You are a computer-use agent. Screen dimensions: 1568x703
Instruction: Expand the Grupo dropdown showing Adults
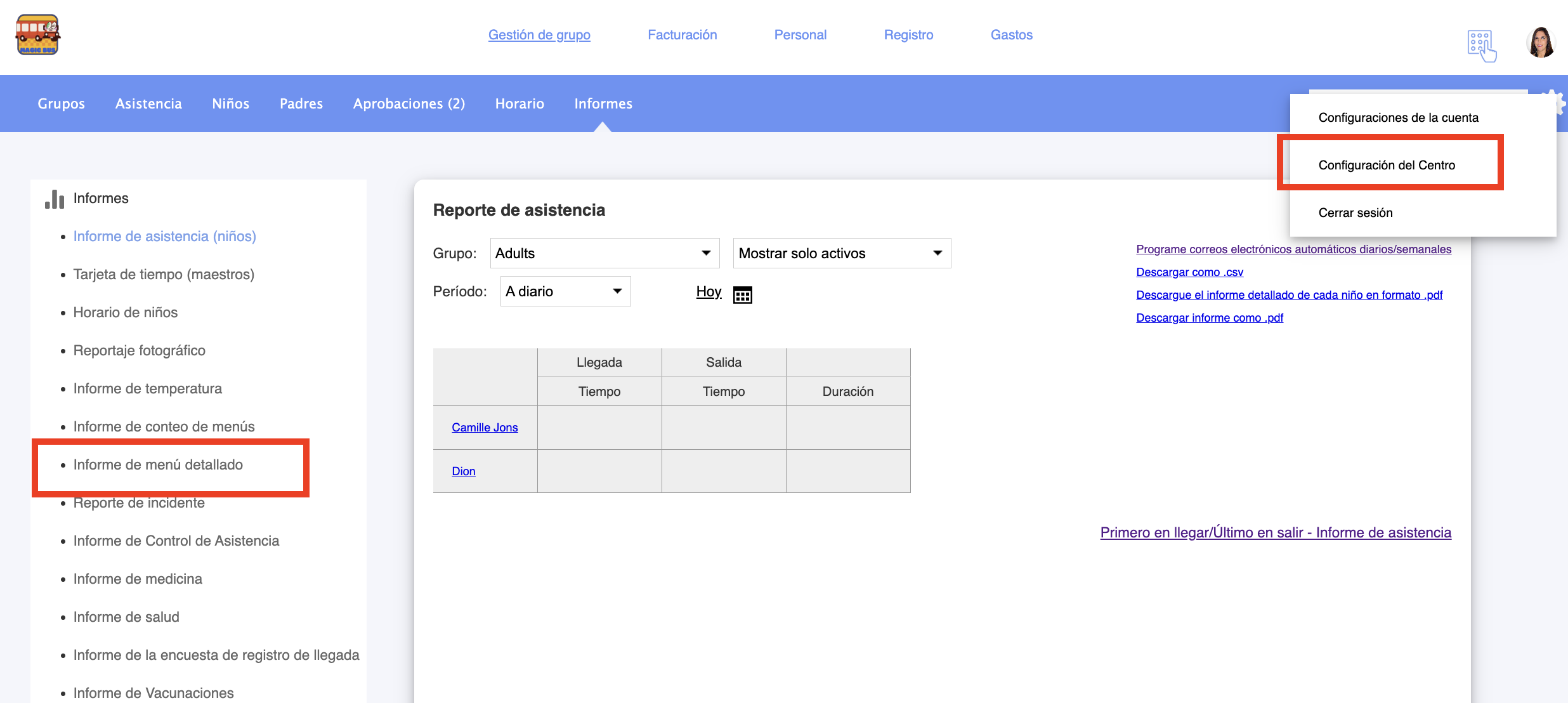click(x=604, y=253)
